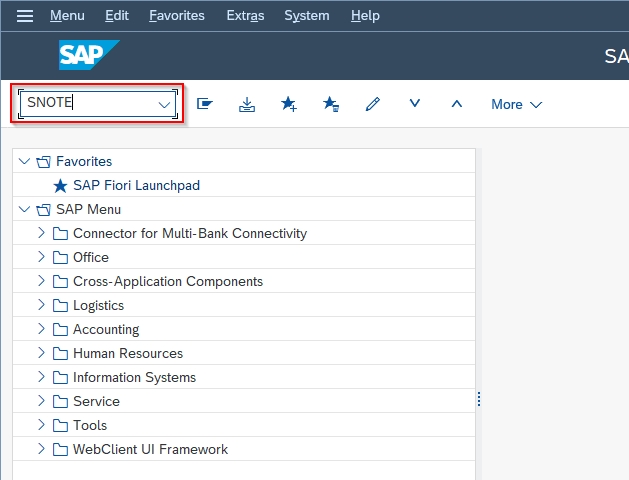Select the Tools folder entry
Screen dimensions: 629x480
coord(90,425)
